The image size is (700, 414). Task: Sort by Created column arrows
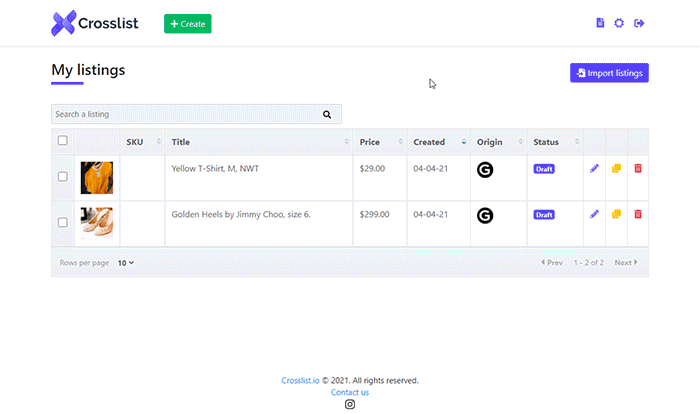tap(464, 142)
